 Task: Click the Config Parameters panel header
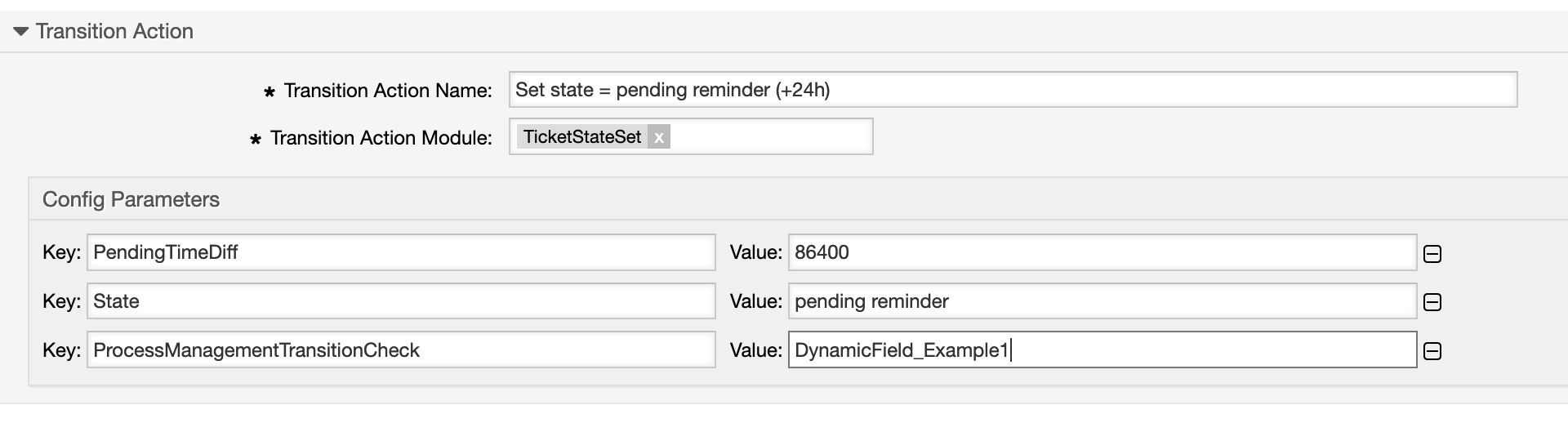tap(131, 200)
